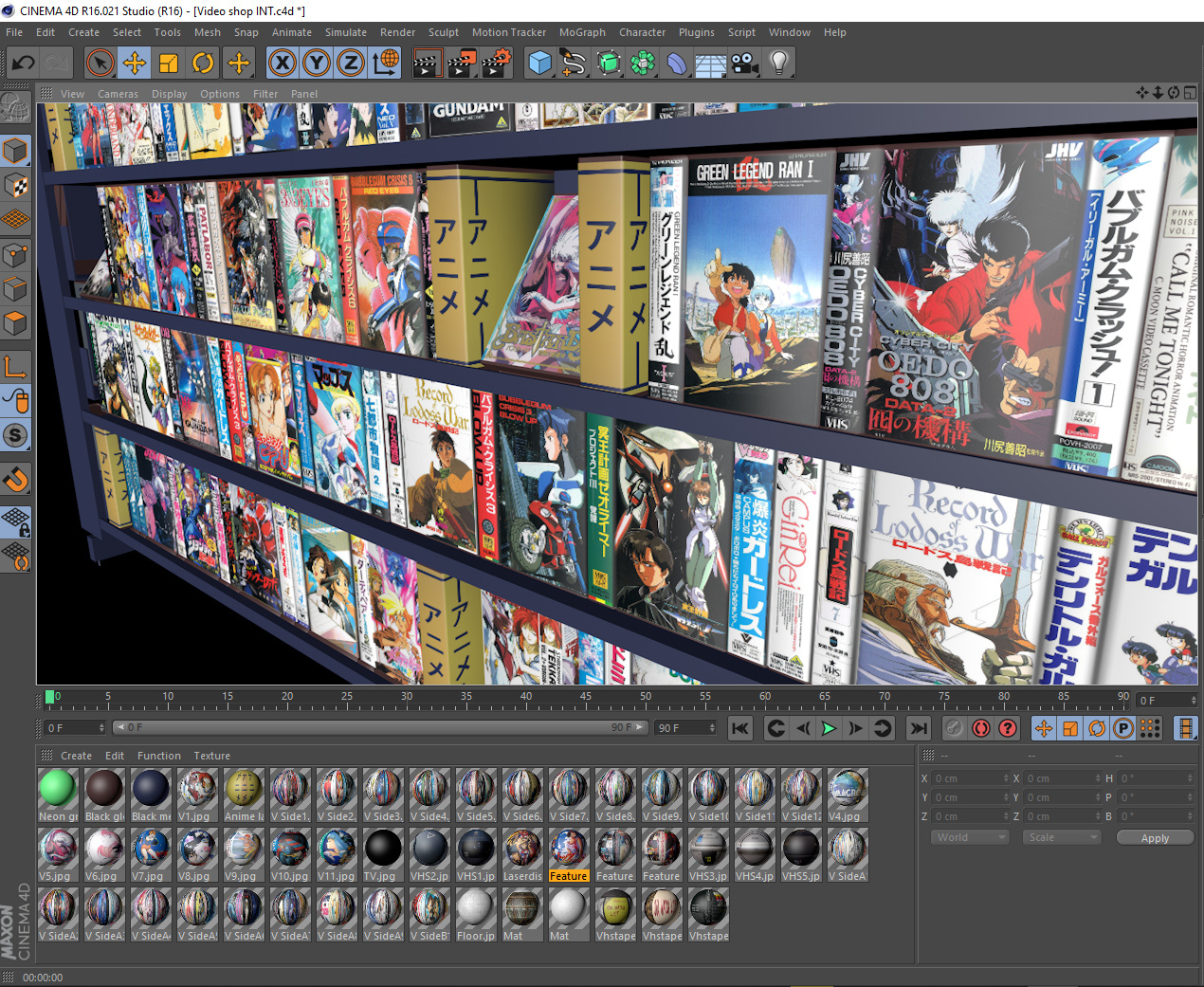Screen dimensions: 1204x987
Task: Switch to Points mode in left toolbar
Action: pos(16,255)
